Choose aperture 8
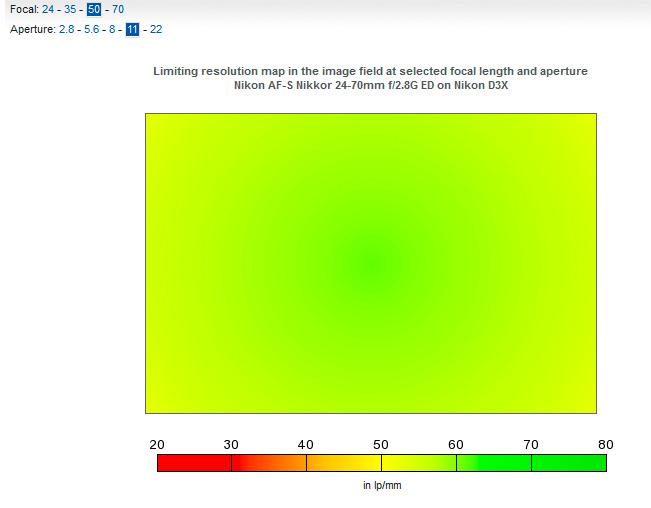The width and height of the screenshot is (651, 508). click(x=112, y=29)
